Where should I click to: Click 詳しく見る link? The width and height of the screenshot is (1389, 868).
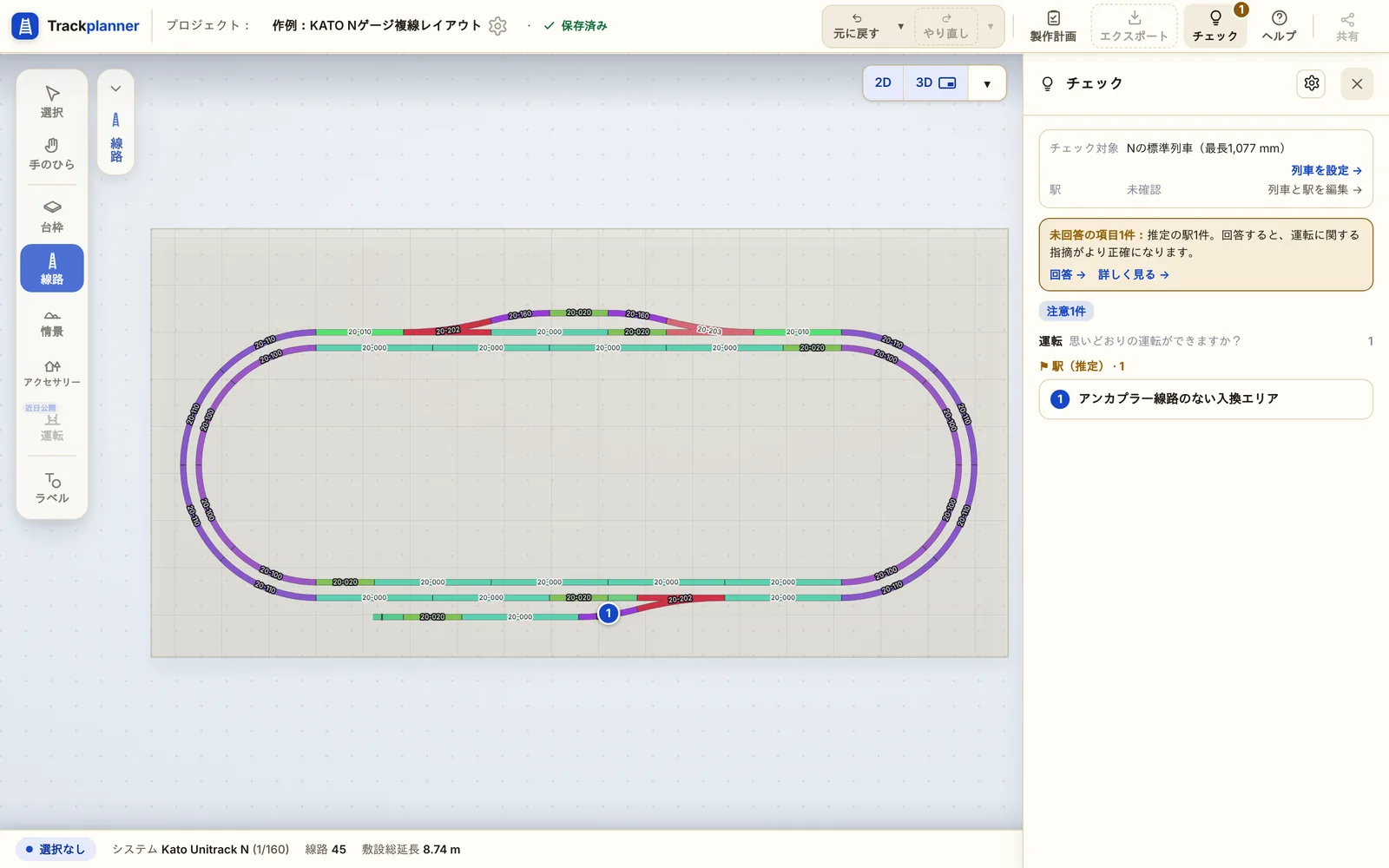pos(1133,274)
